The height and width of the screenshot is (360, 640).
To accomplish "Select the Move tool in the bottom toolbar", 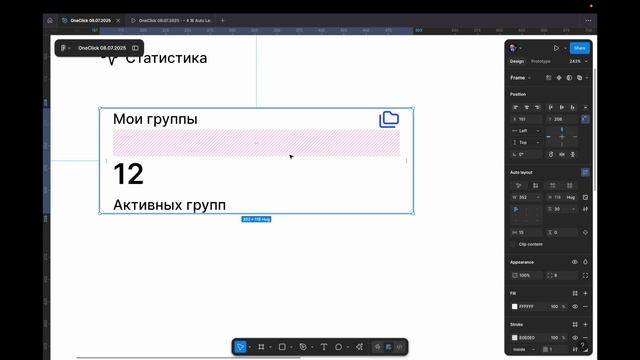I will point(240,347).
